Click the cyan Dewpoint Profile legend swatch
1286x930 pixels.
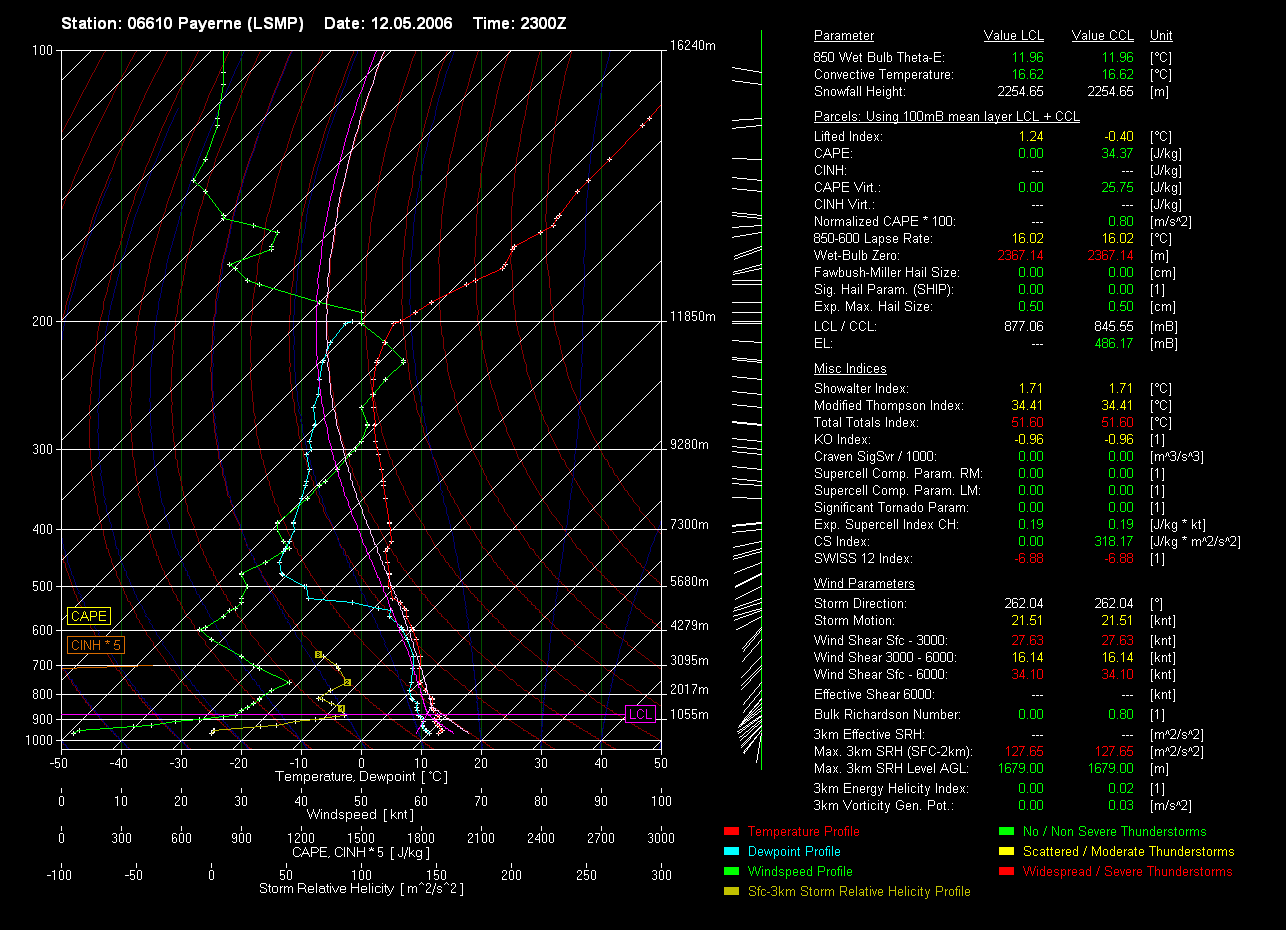pyautogui.click(x=731, y=851)
